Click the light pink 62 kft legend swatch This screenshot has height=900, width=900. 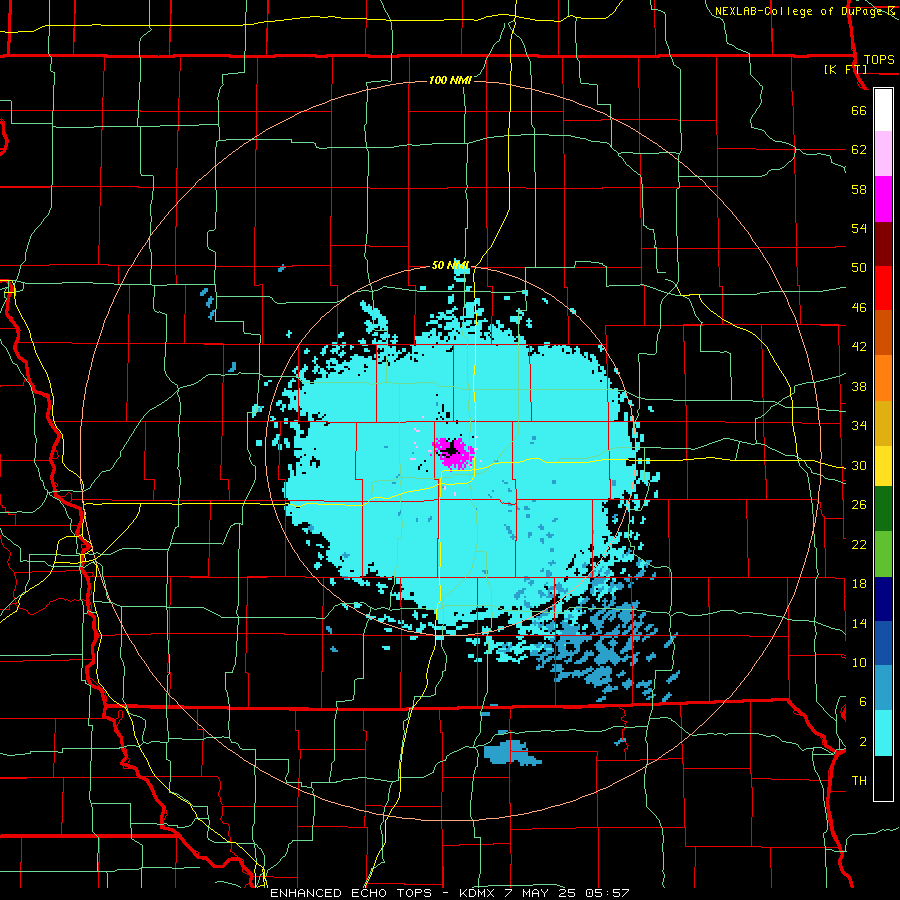coord(883,154)
